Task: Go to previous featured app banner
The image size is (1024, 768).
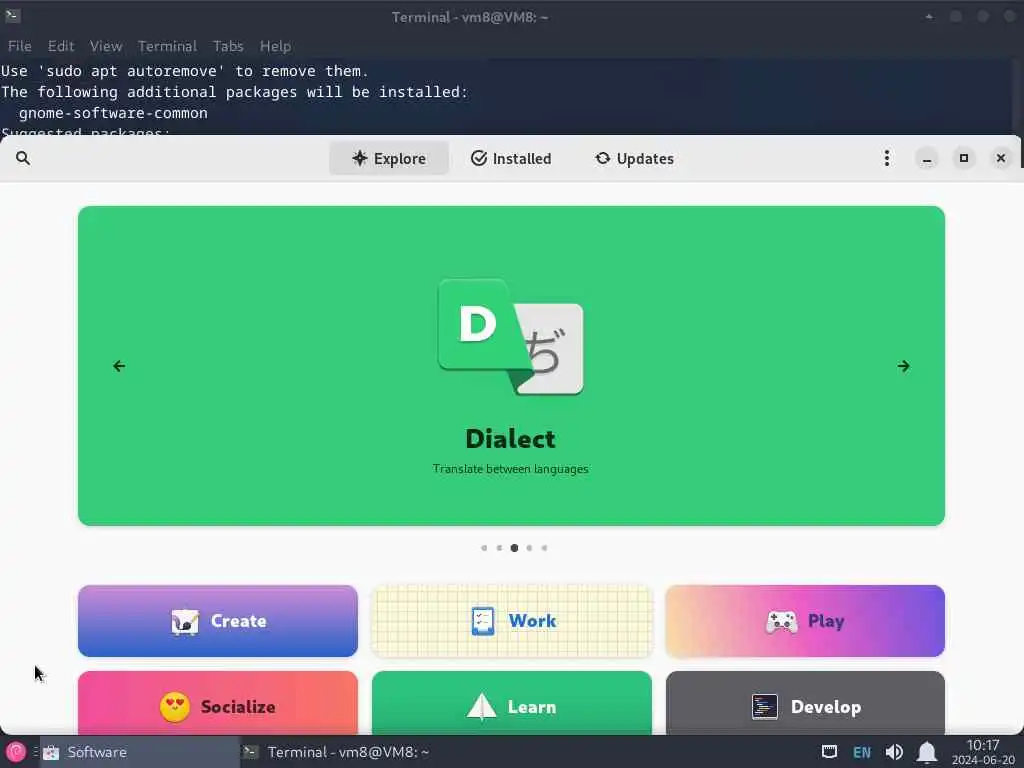Action: [119, 366]
